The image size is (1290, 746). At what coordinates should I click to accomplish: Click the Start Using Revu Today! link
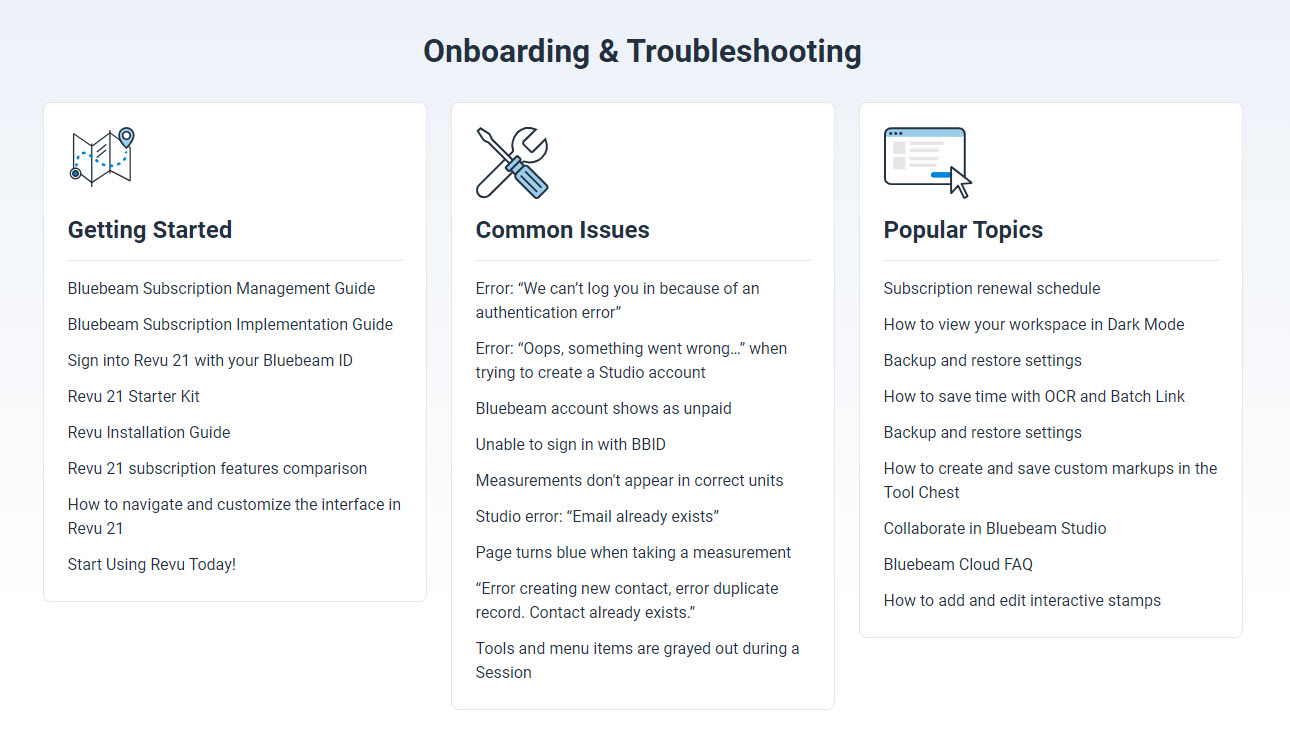click(x=152, y=564)
